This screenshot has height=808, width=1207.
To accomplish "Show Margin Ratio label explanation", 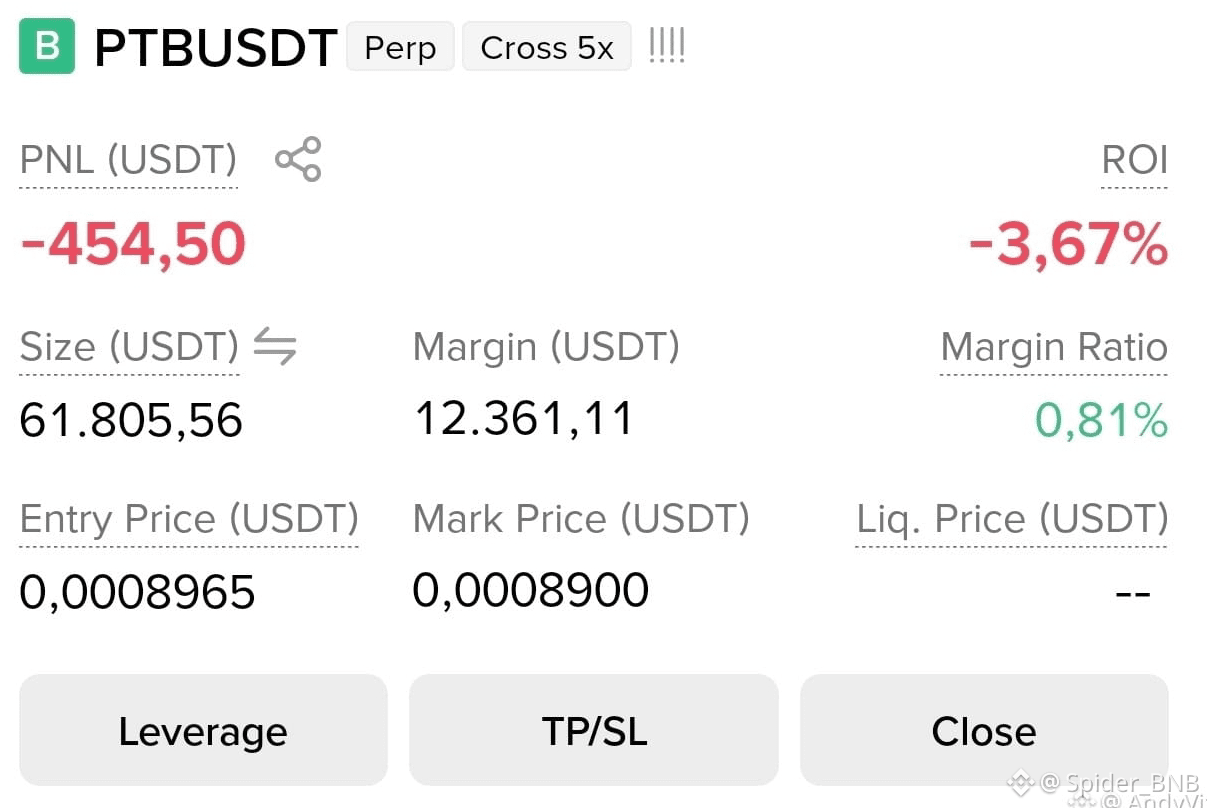I will (1054, 347).
